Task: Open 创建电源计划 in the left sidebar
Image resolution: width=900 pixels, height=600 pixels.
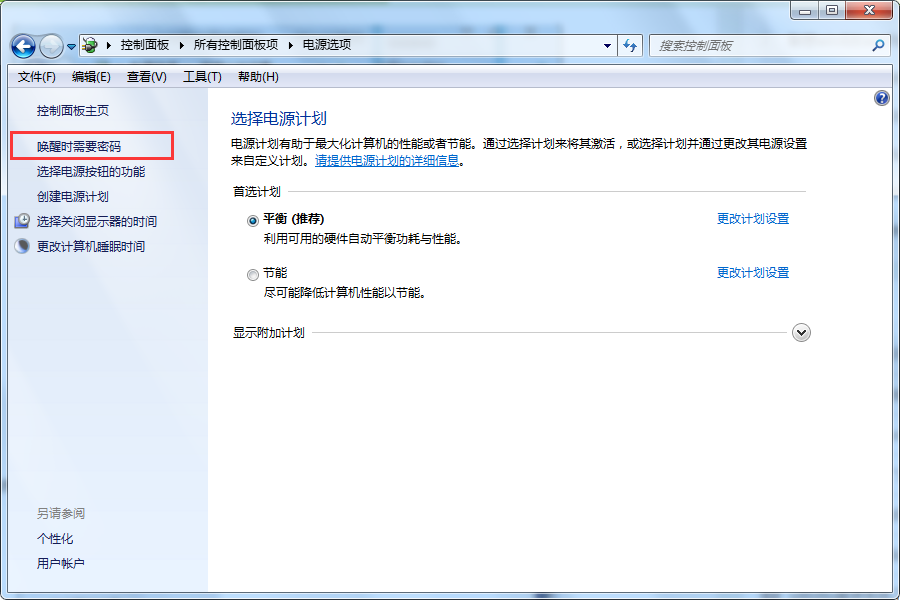Action: click(x=73, y=196)
